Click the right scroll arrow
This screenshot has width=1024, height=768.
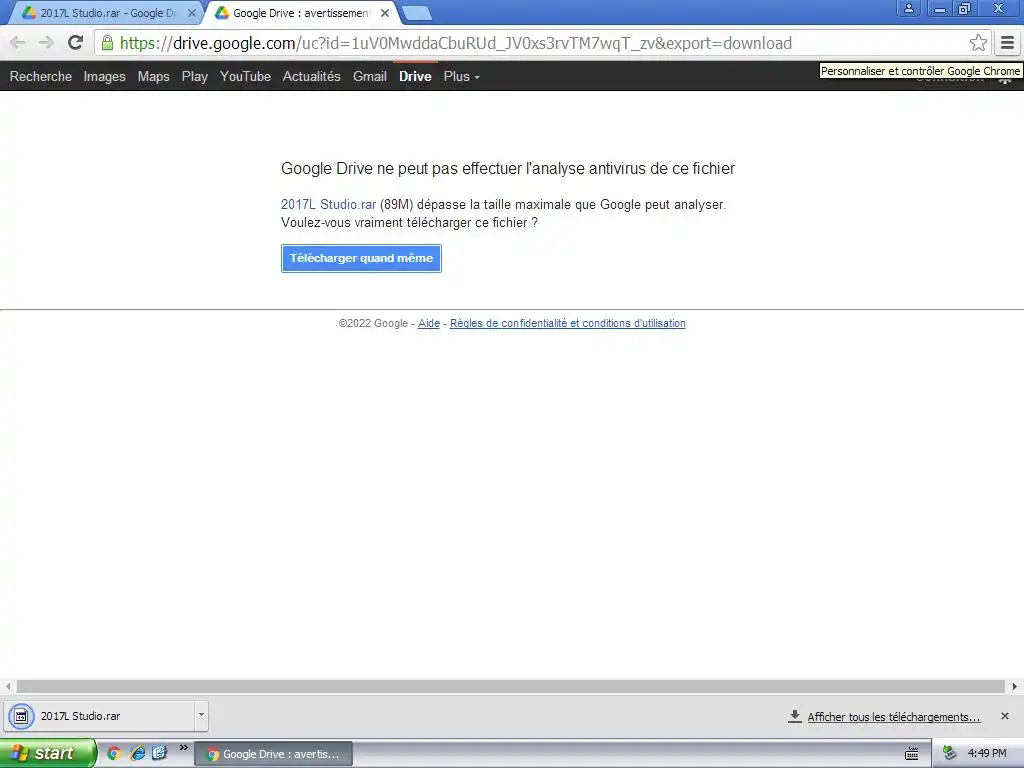point(1014,686)
